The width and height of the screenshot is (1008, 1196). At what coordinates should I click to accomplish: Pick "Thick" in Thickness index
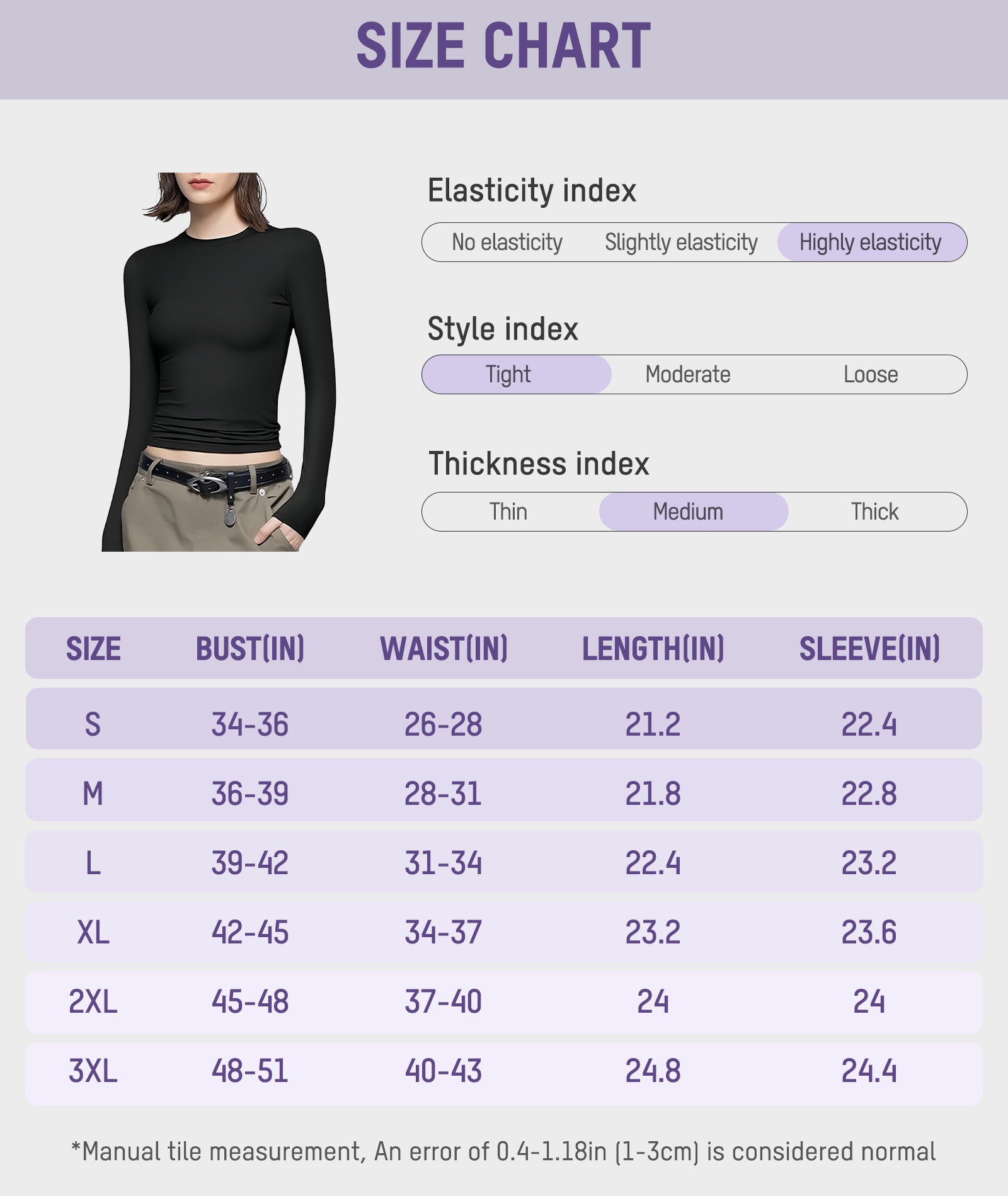point(874,512)
